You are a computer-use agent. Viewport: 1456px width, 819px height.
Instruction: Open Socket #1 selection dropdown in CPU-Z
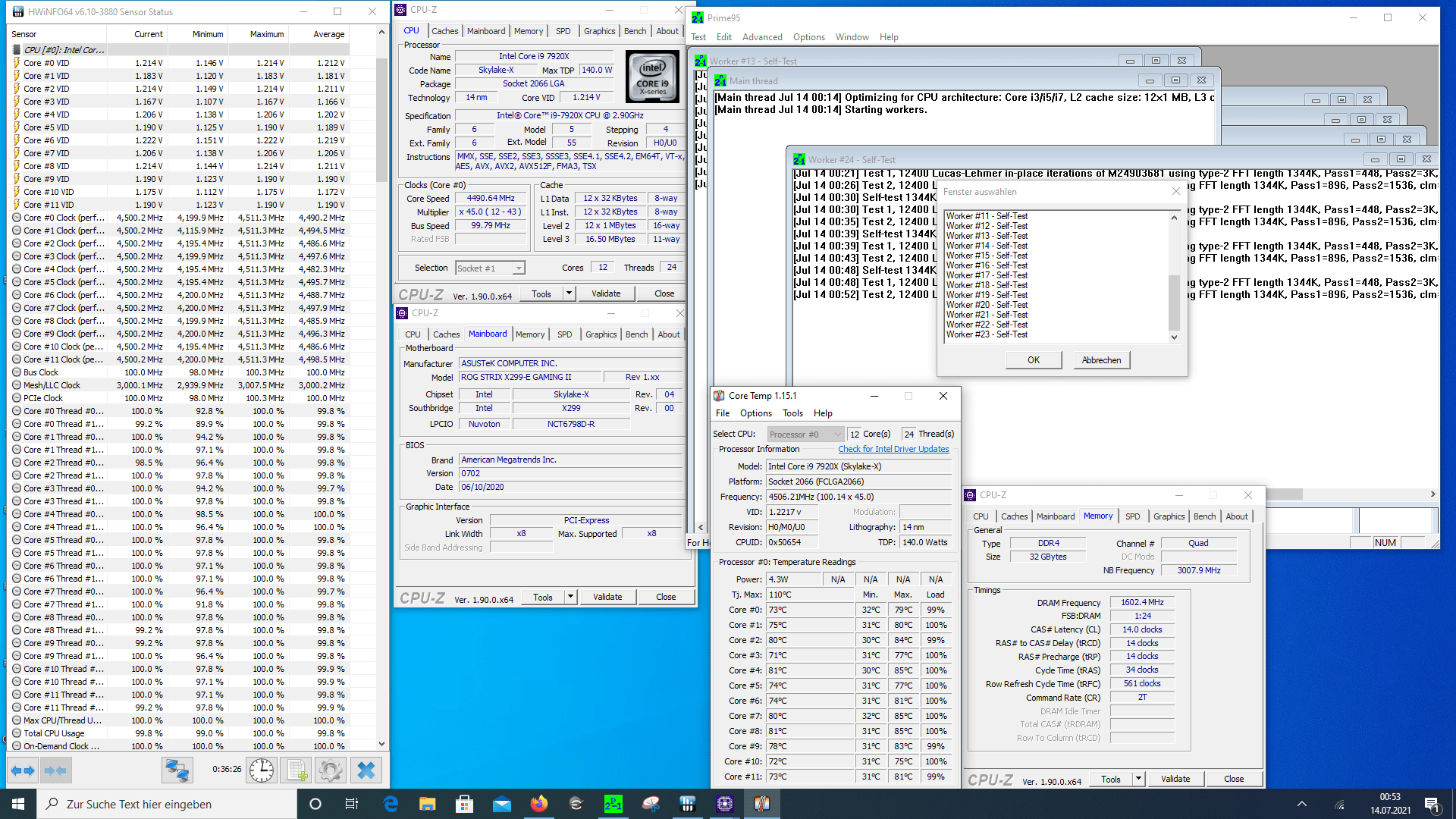point(519,268)
